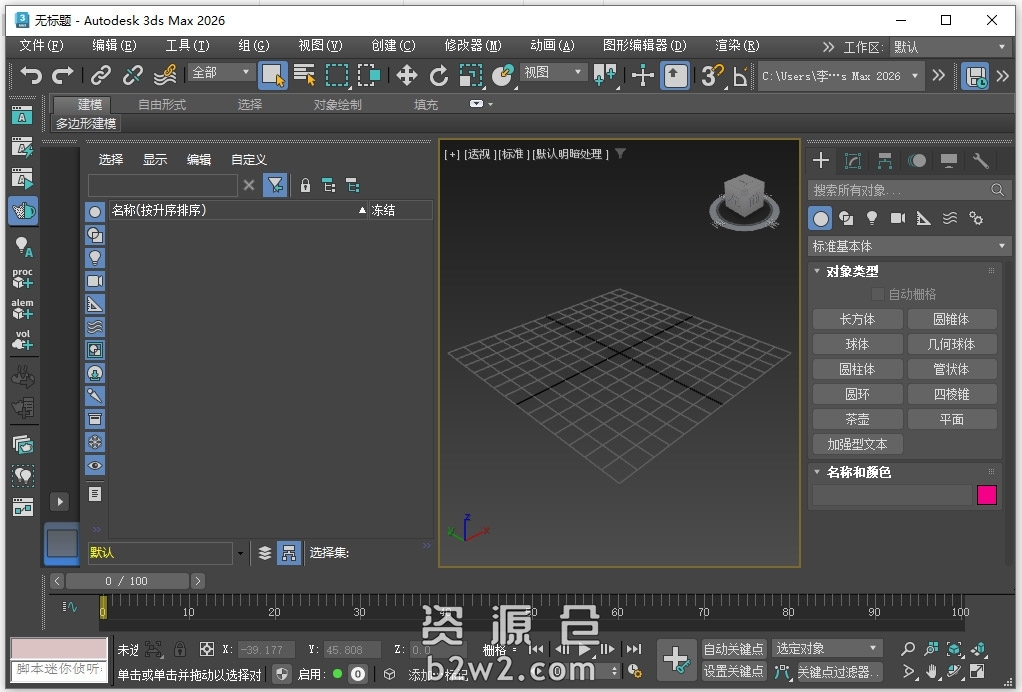The width and height of the screenshot is (1022, 692).
Task: Open the 修改器(M) menu
Action: 470,46
